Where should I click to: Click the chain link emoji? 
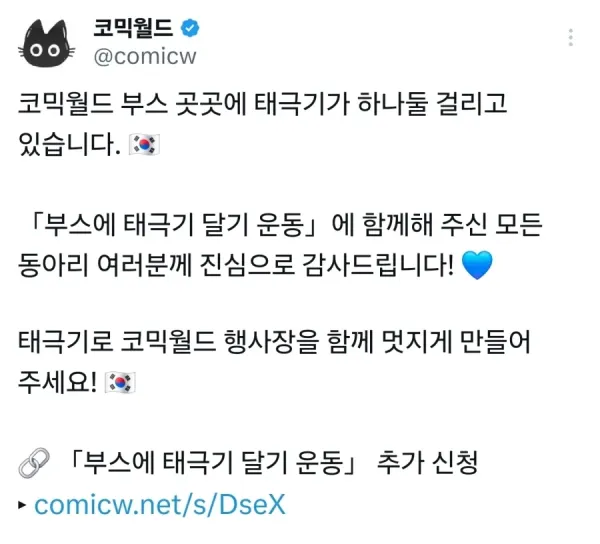(34, 463)
